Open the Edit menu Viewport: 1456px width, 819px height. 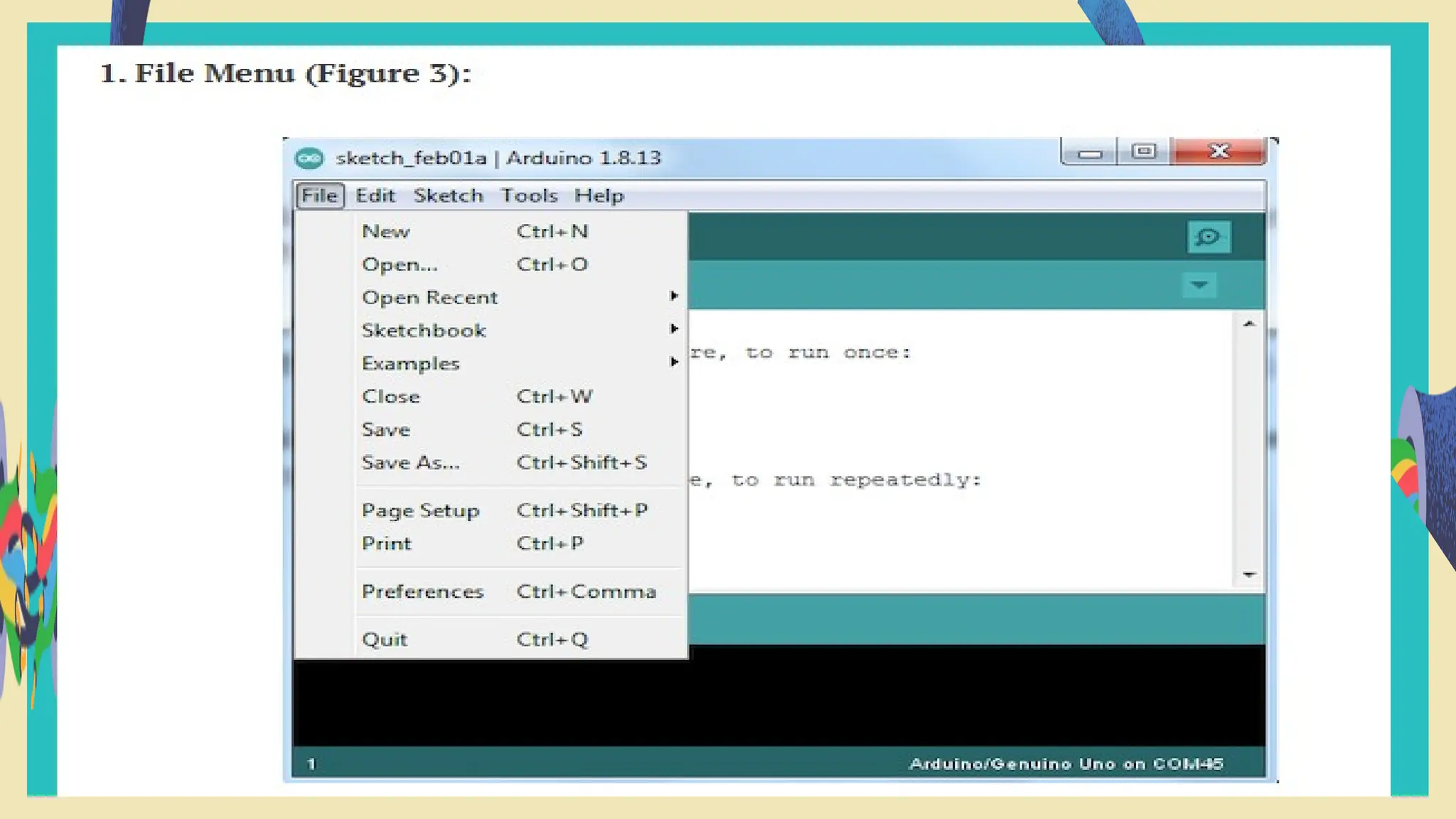(x=375, y=196)
